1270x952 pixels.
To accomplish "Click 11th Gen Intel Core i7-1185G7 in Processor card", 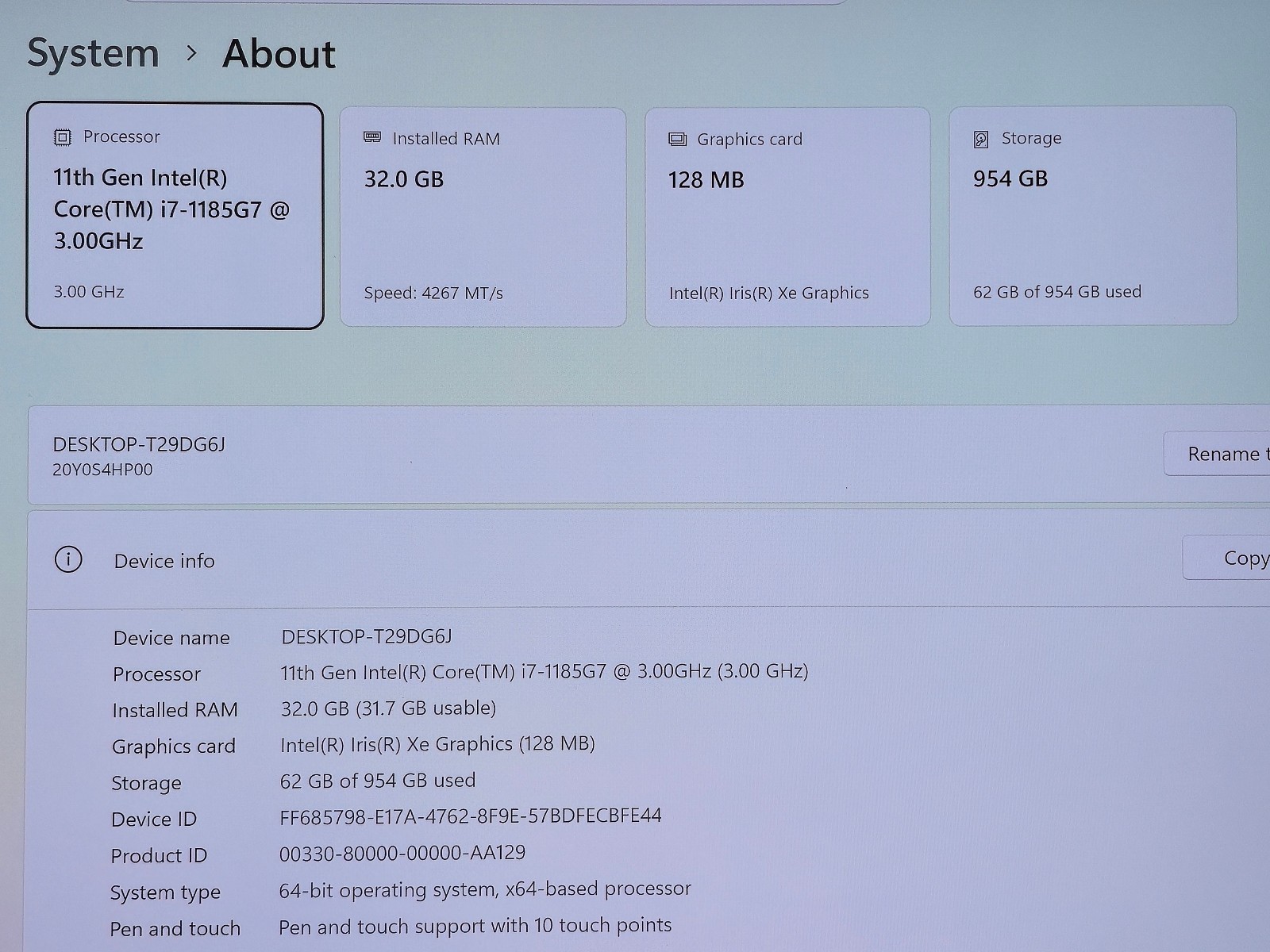I will coord(171,209).
